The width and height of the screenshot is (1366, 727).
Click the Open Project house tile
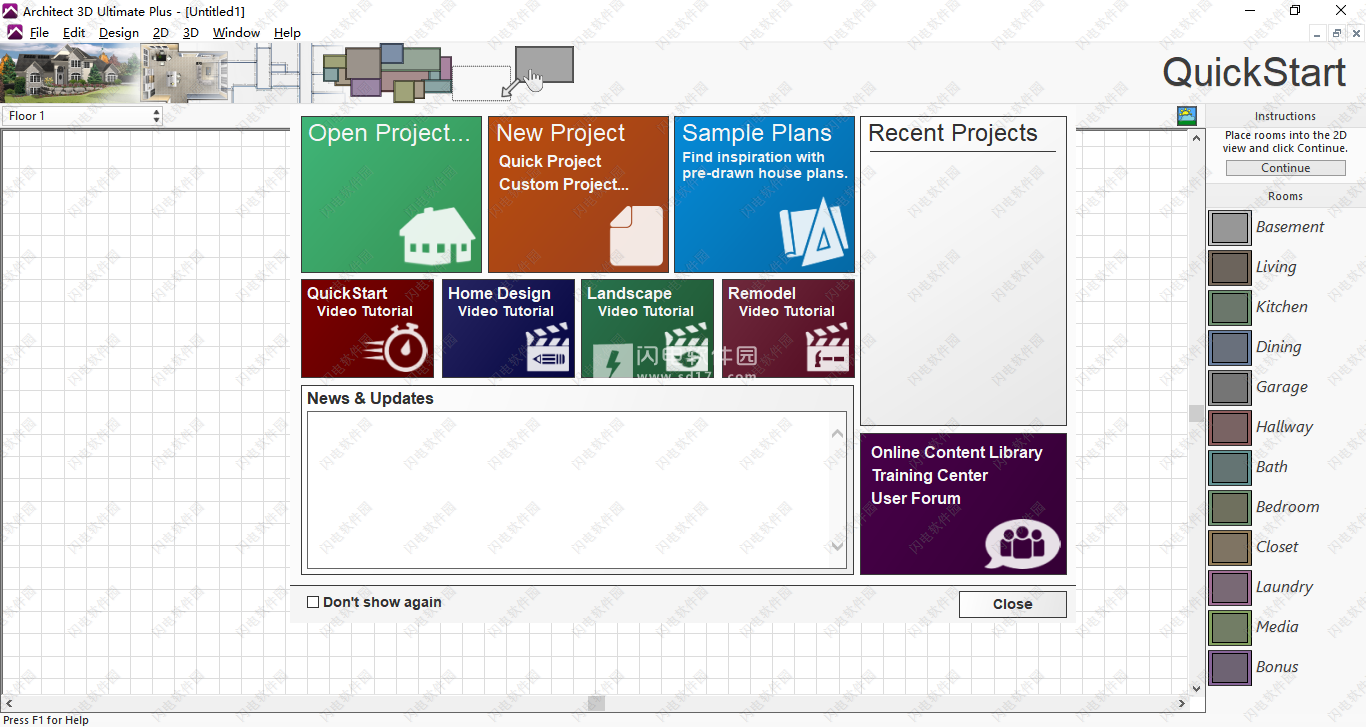(391, 194)
